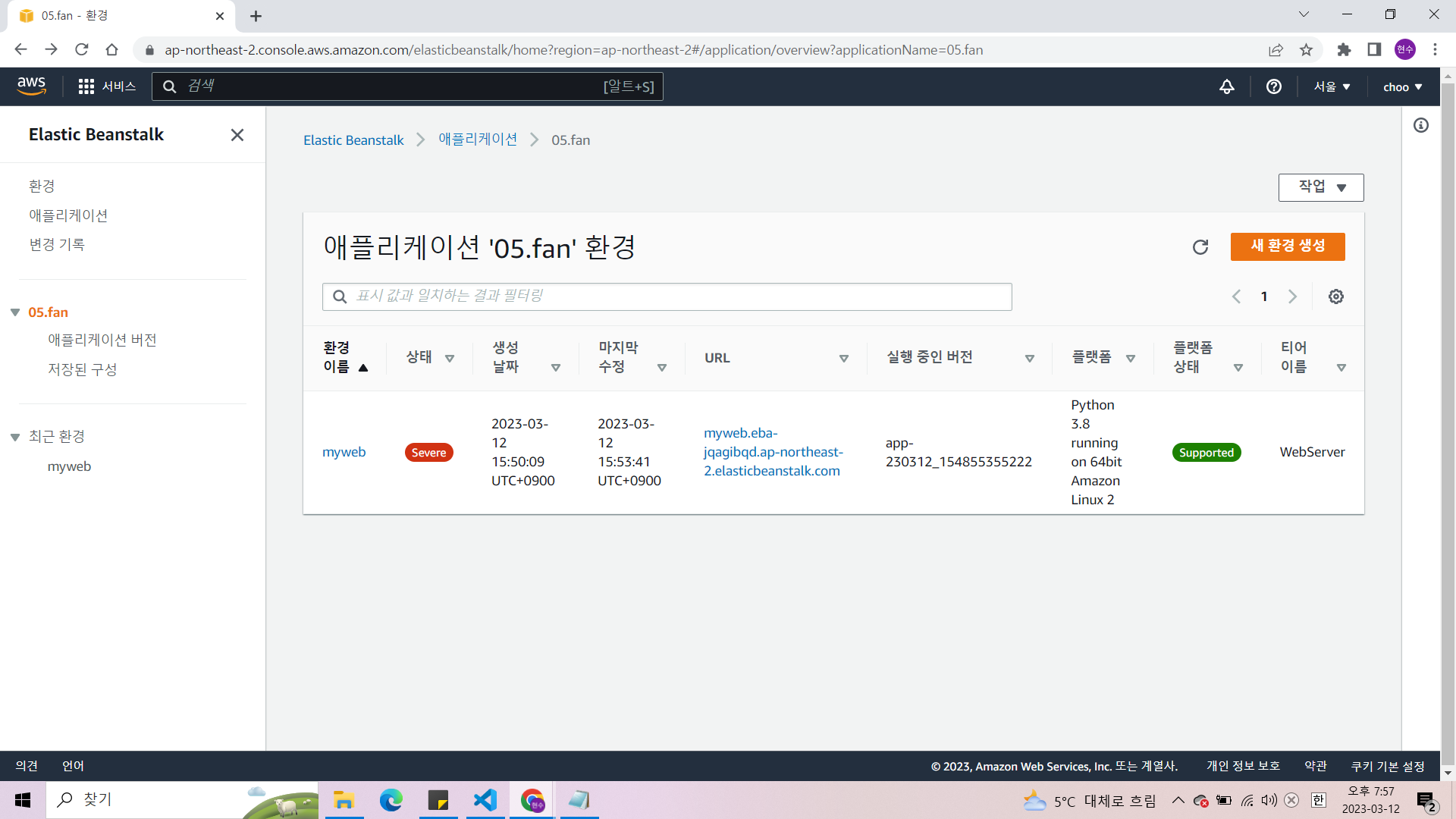1456x819 pixels.
Task: Click Elastic Beanstalk breadcrumb link
Action: [x=353, y=140]
